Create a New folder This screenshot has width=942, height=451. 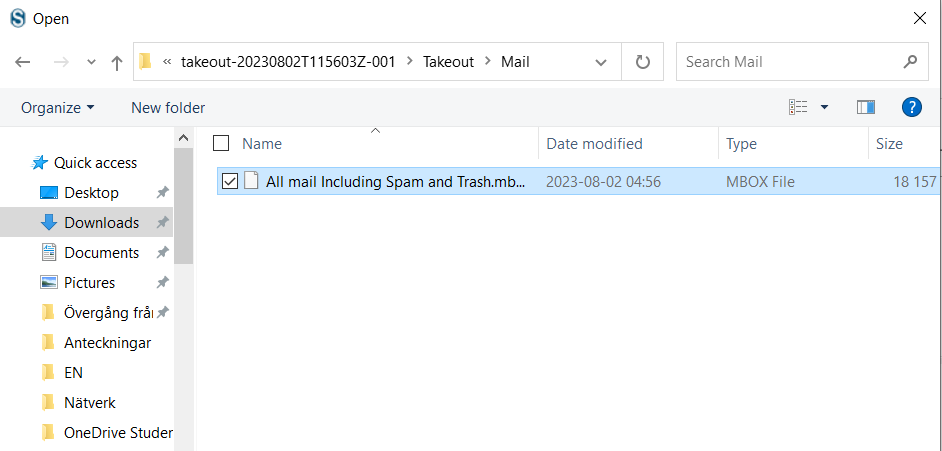[x=168, y=108]
